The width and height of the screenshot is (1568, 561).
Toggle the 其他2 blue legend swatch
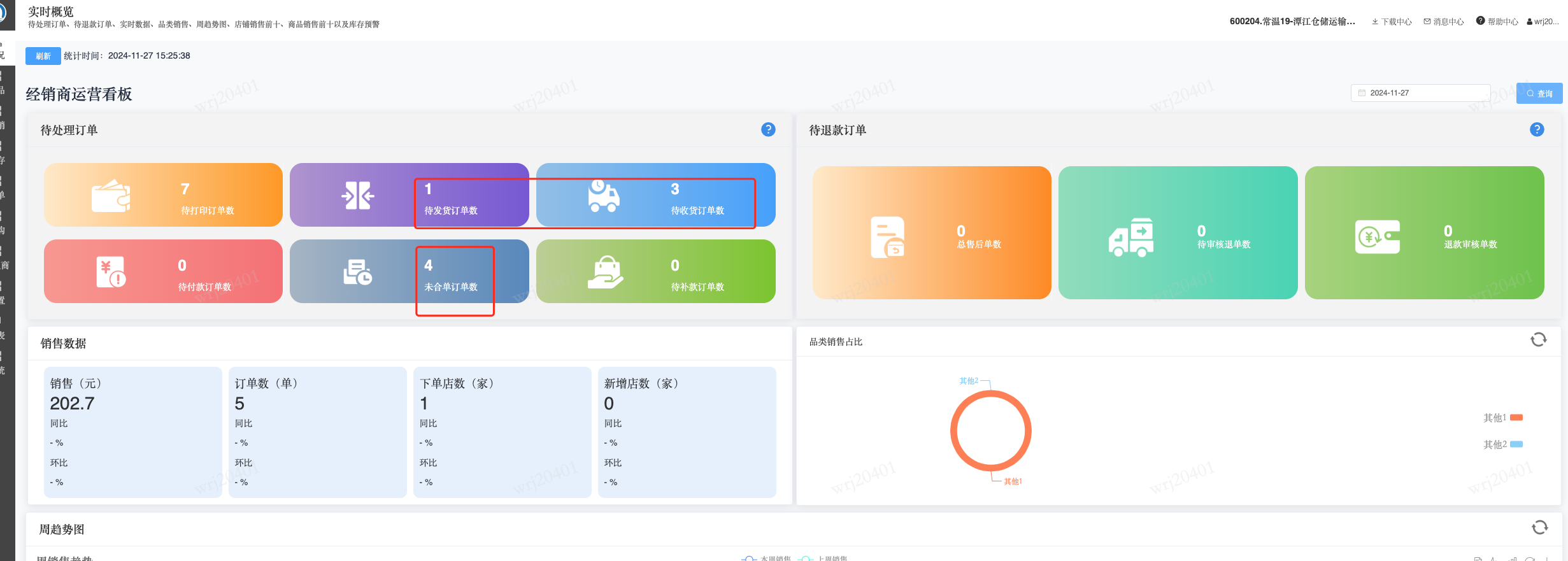pos(1516,444)
